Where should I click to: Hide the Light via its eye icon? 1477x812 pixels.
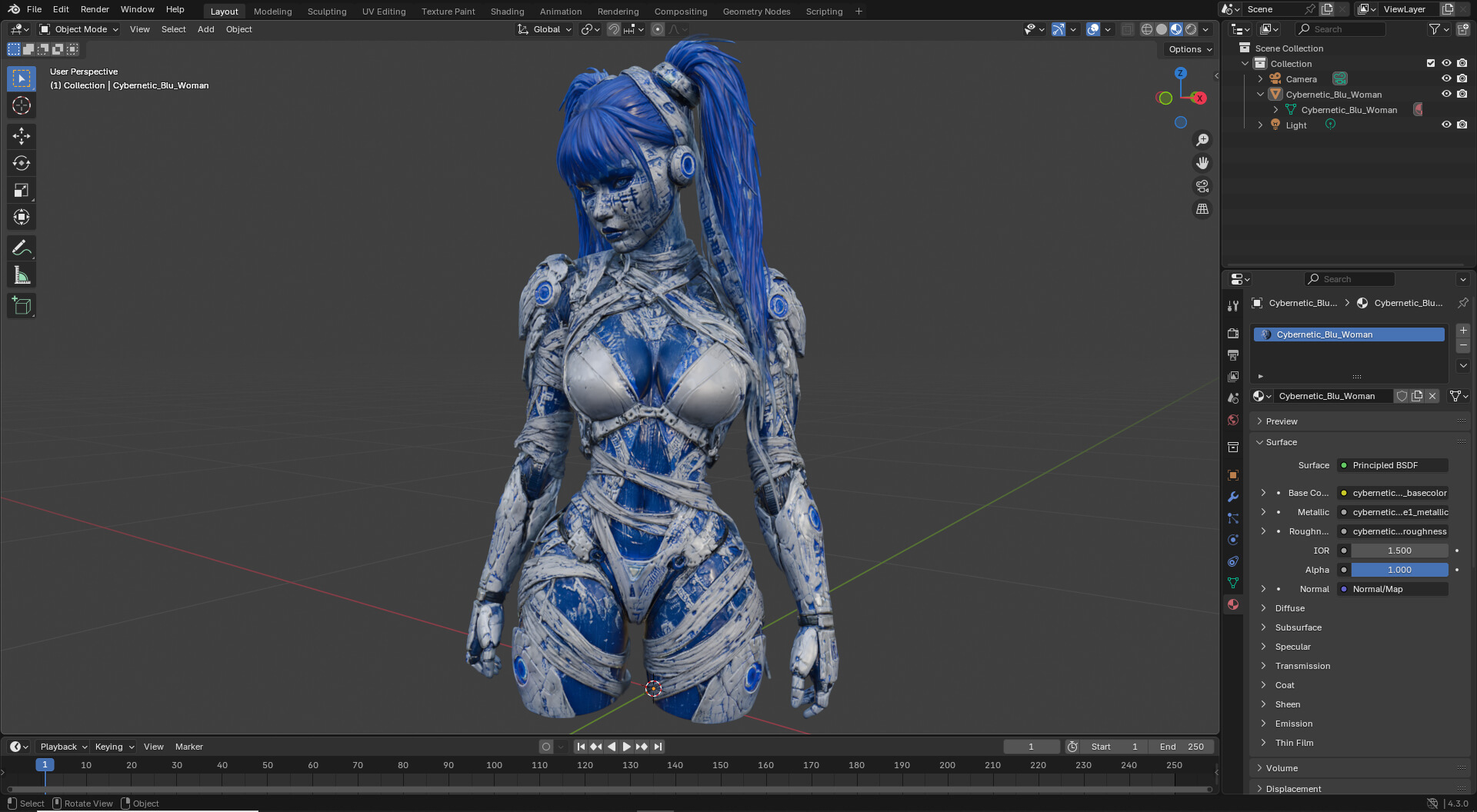coord(1446,125)
